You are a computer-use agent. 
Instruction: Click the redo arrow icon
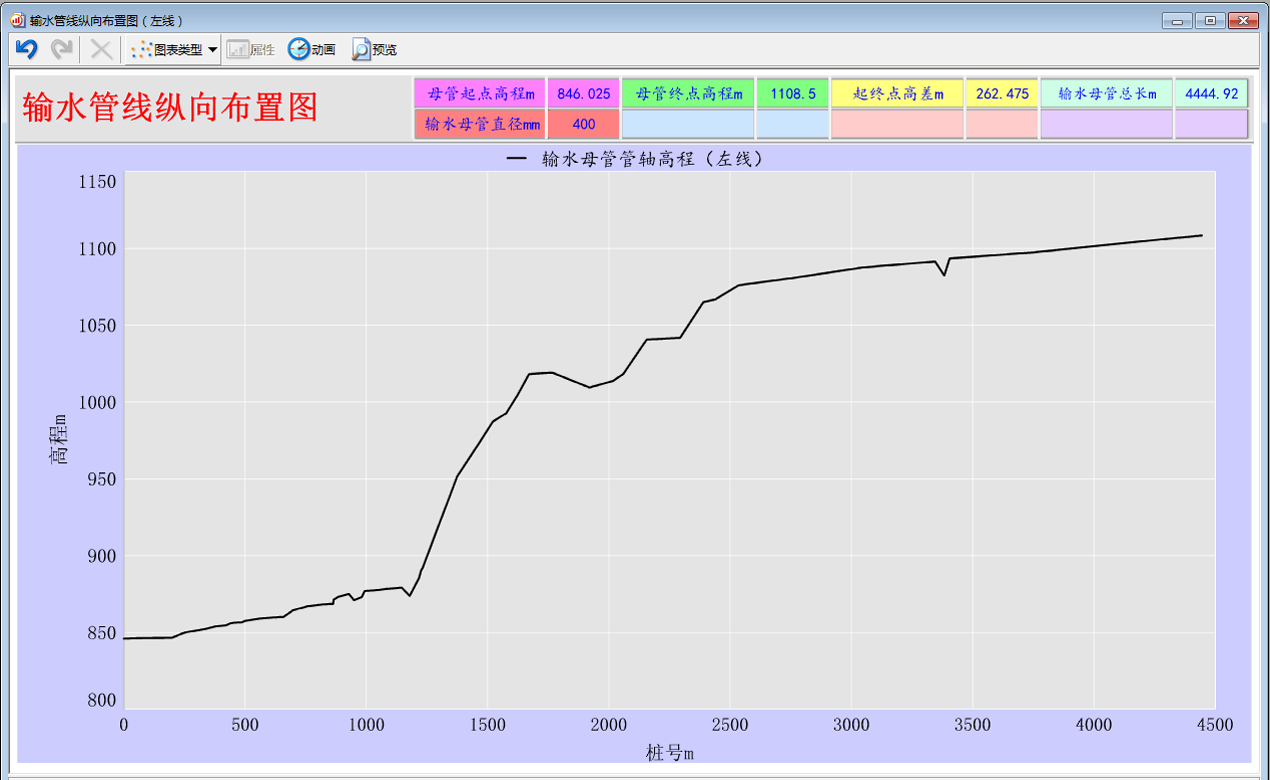(62, 49)
